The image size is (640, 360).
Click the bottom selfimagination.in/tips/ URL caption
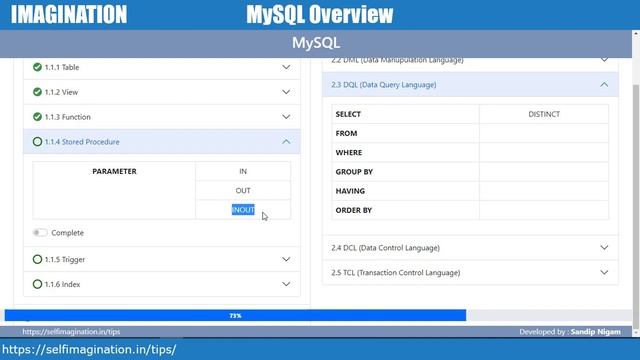pos(89,350)
